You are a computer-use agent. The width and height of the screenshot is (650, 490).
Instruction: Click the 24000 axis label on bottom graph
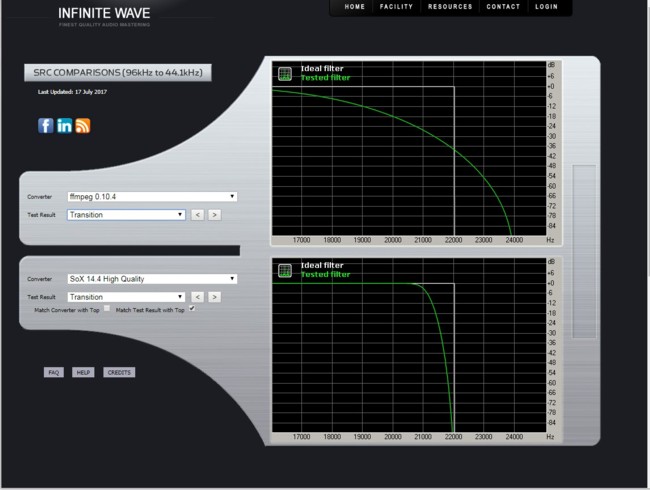pyautogui.click(x=514, y=437)
